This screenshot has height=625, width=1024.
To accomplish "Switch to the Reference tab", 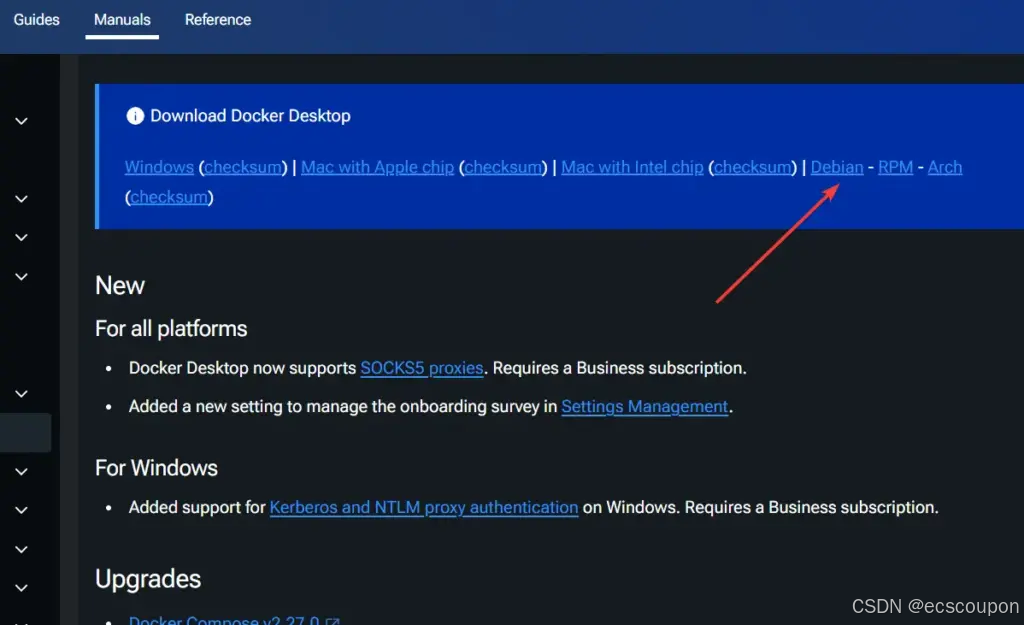I will point(217,20).
